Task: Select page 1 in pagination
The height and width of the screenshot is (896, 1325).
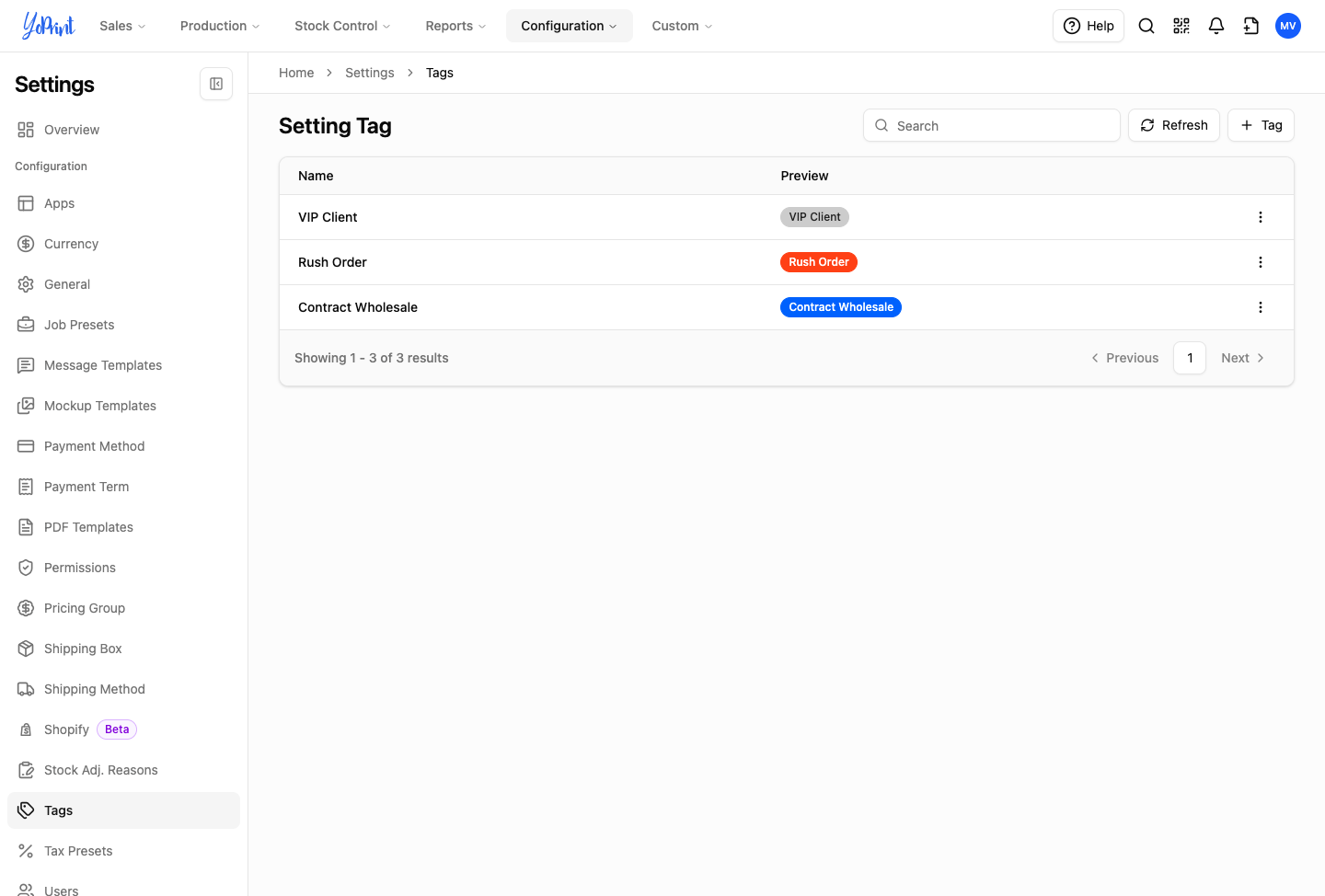Action: [1190, 358]
